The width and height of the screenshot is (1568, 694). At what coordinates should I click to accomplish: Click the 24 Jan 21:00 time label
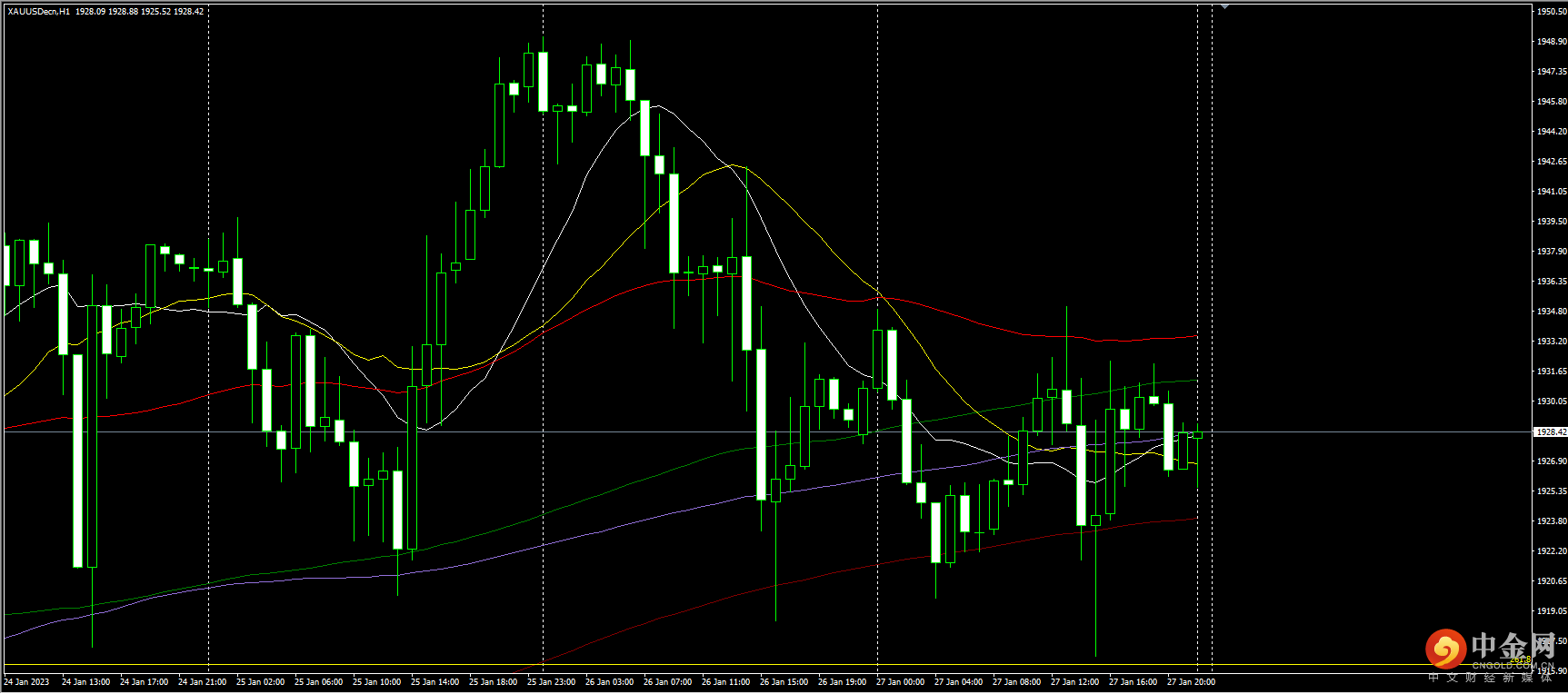[202, 682]
